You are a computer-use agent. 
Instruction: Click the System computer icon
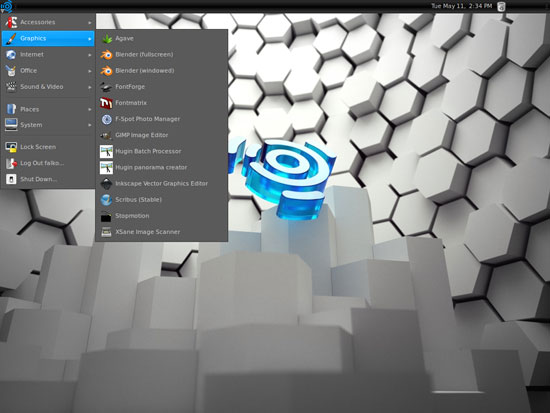tap(11, 125)
